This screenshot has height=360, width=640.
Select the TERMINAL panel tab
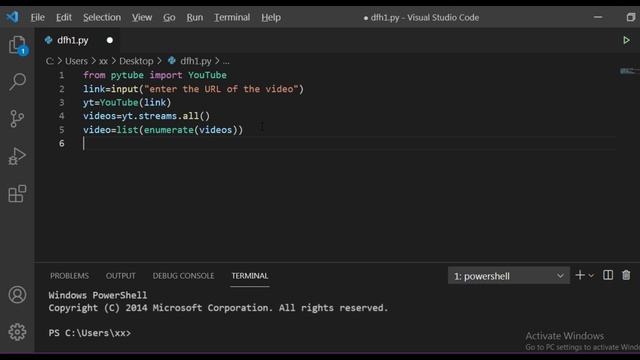(x=250, y=276)
